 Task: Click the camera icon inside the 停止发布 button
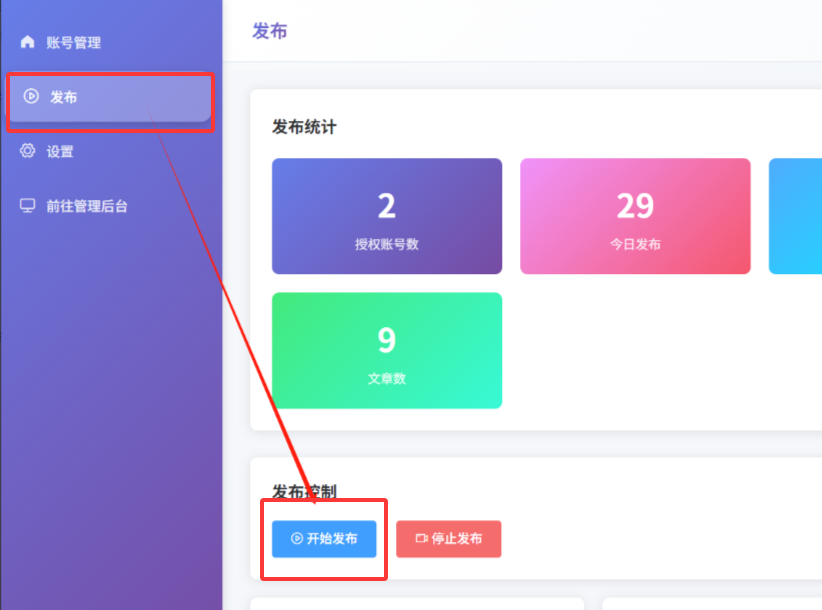(421, 539)
